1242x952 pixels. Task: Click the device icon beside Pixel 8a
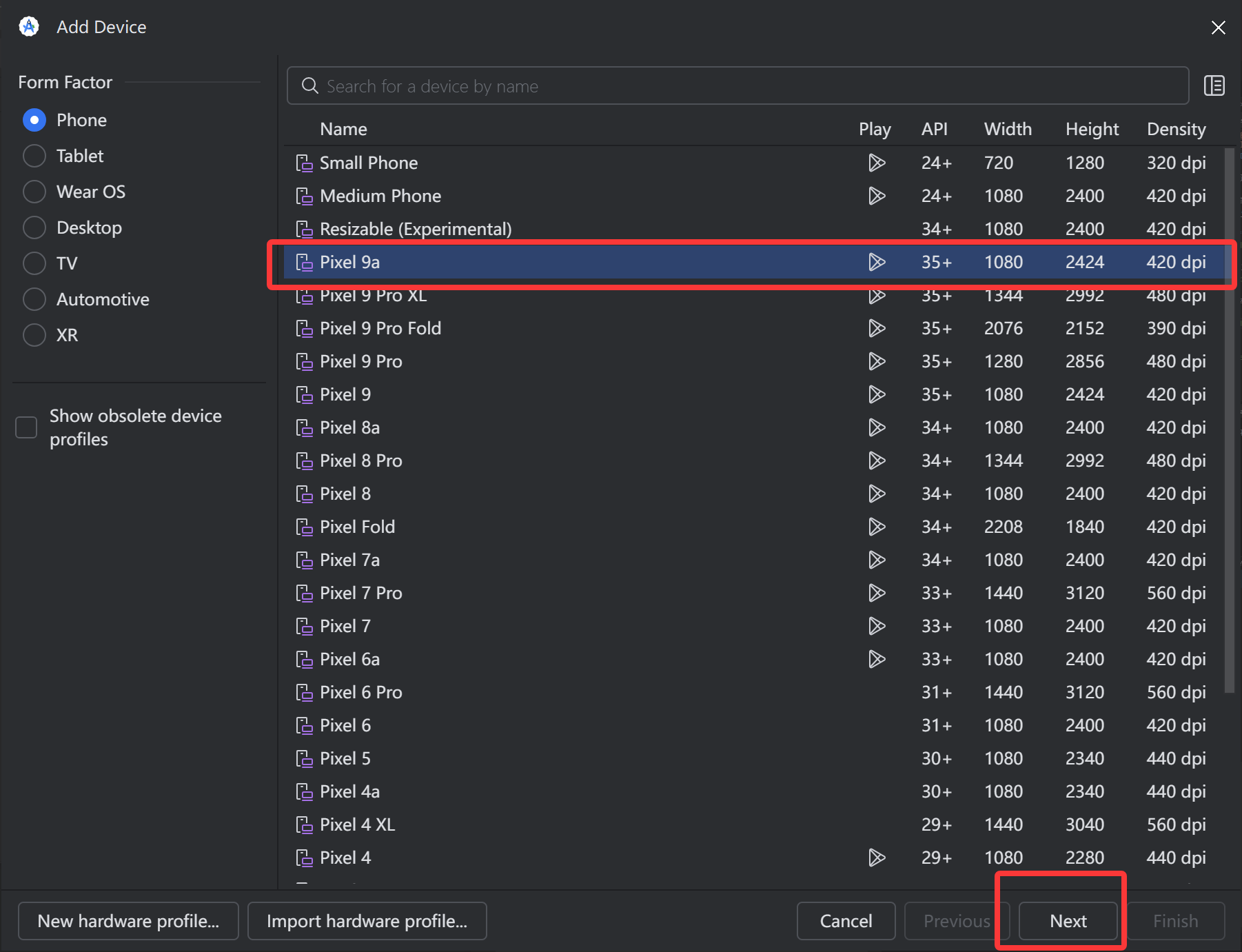304,427
